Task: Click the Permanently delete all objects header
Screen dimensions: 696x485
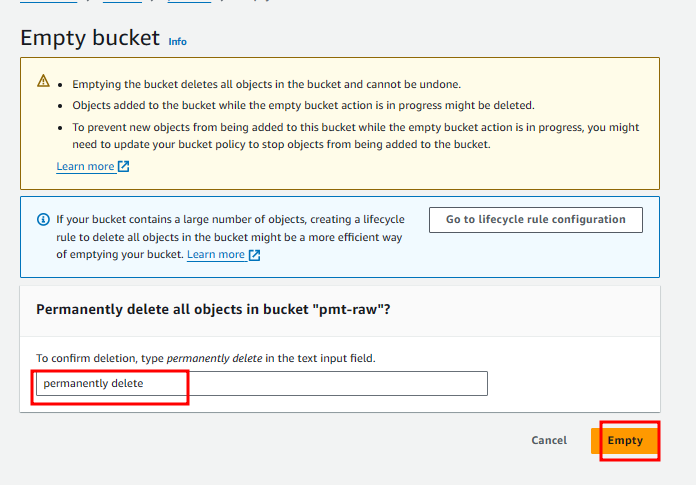Action: 213,309
